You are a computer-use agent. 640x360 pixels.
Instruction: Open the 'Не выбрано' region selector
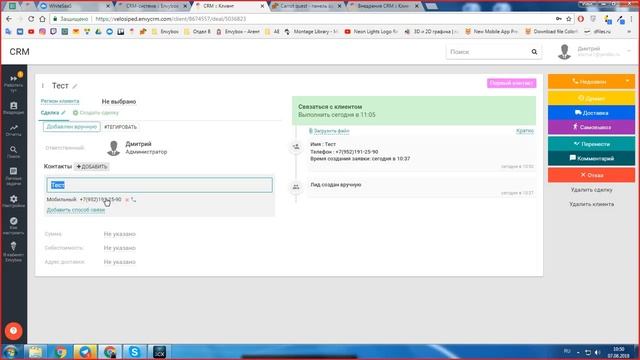click(119, 102)
